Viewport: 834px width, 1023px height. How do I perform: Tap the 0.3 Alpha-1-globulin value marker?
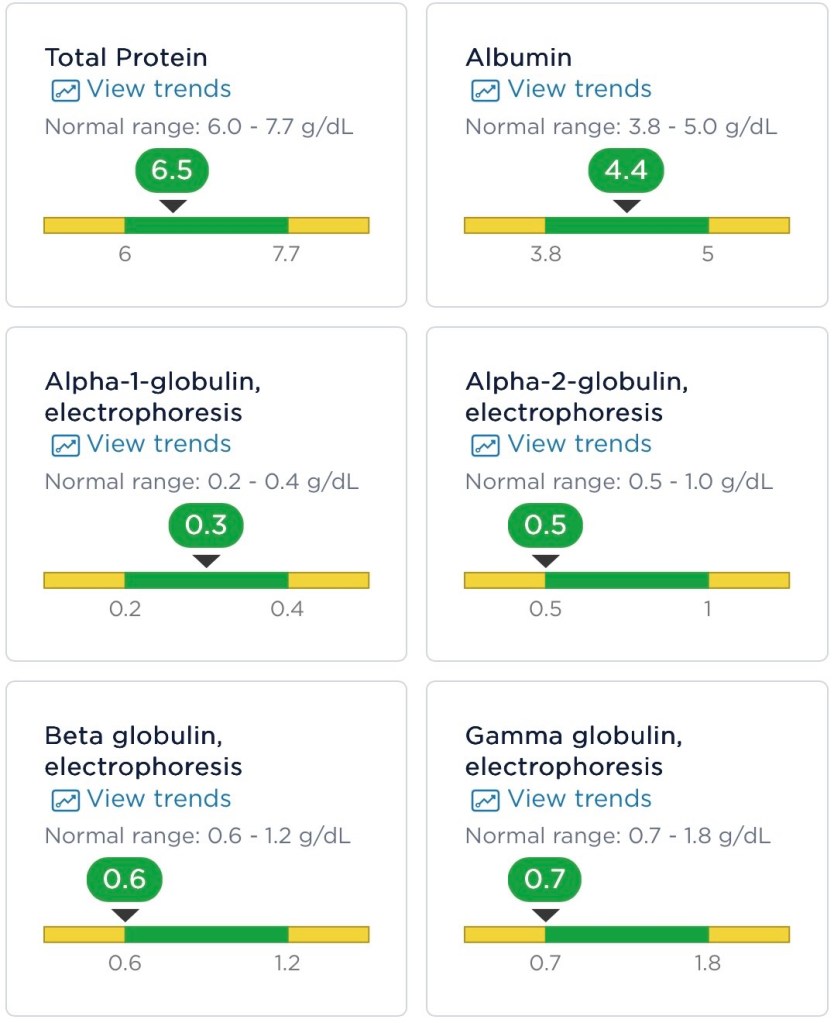coord(206,525)
